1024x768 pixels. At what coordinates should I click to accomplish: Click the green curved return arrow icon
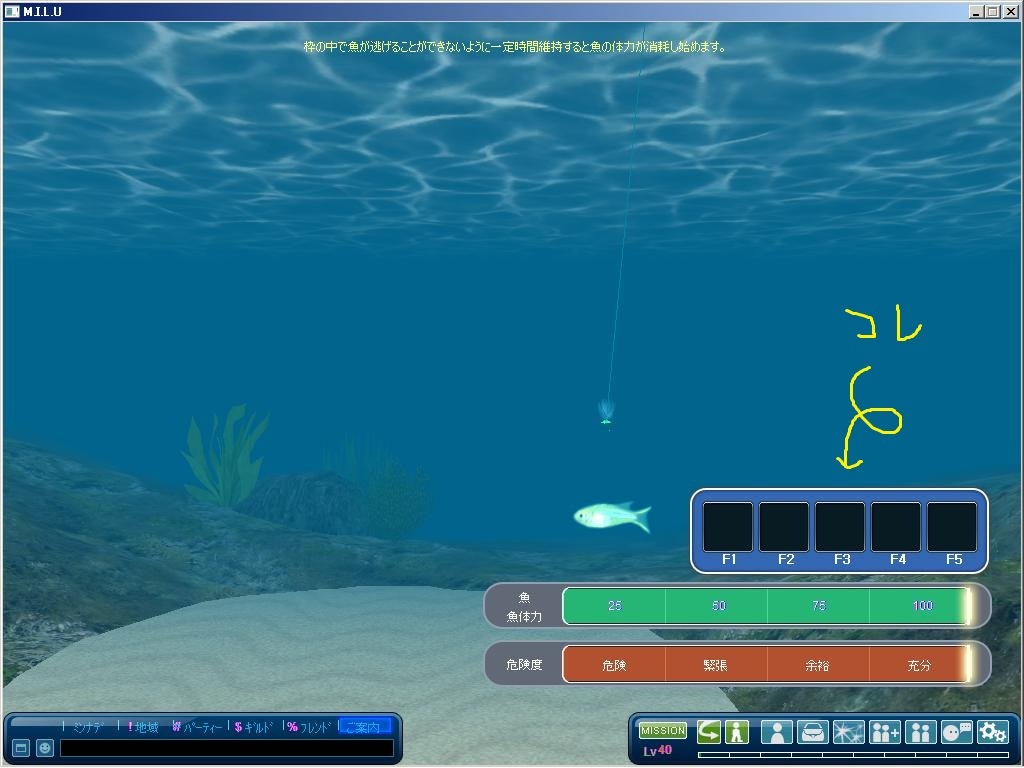pos(709,732)
